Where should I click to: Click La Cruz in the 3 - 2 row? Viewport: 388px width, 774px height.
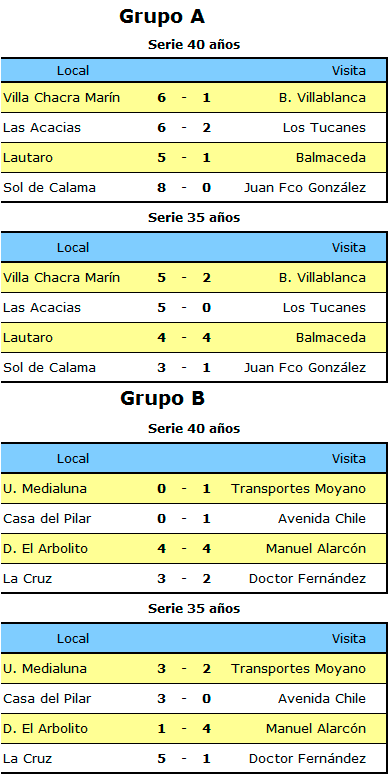point(28,579)
